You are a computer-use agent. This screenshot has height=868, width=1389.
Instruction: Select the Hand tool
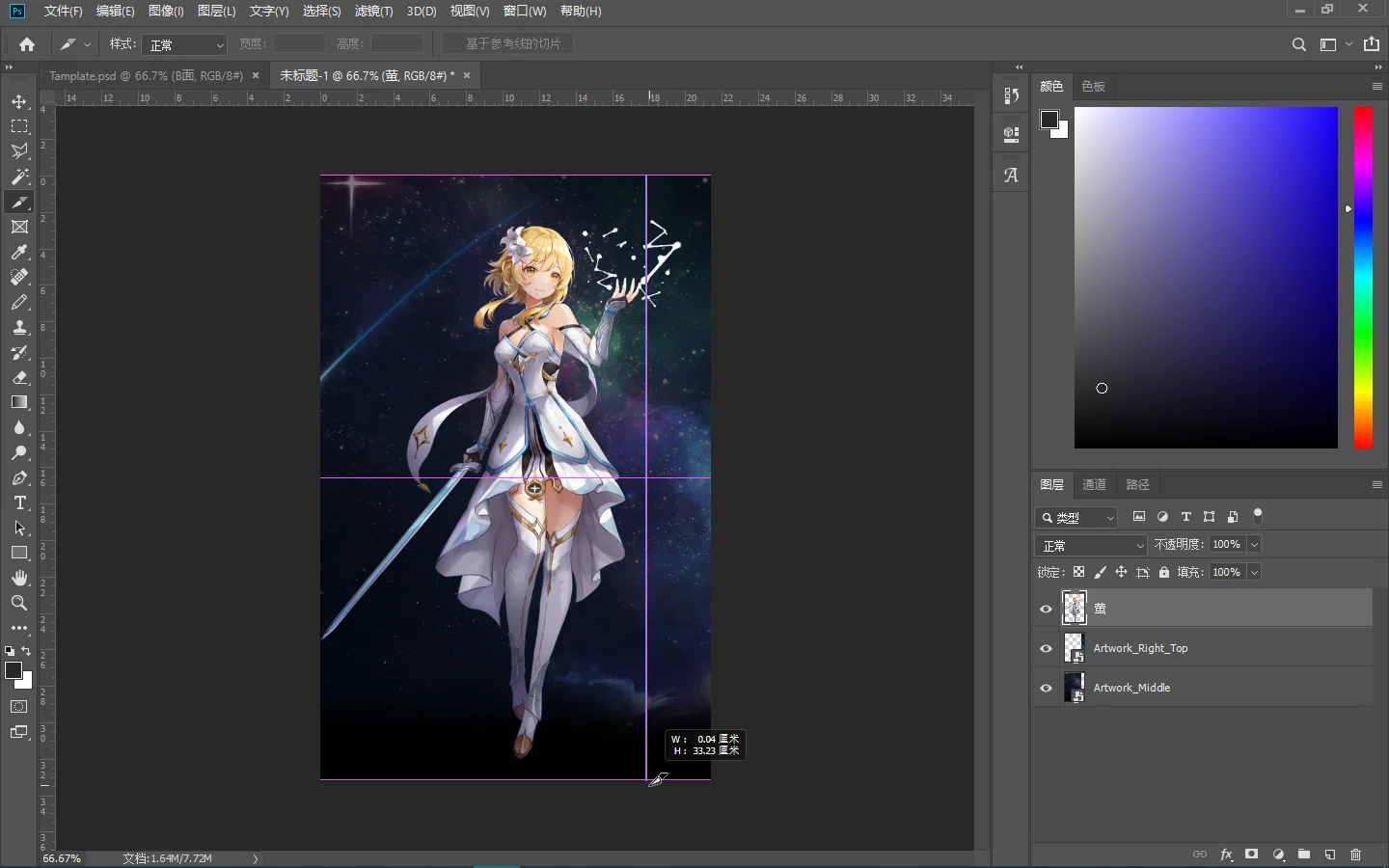(x=19, y=578)
